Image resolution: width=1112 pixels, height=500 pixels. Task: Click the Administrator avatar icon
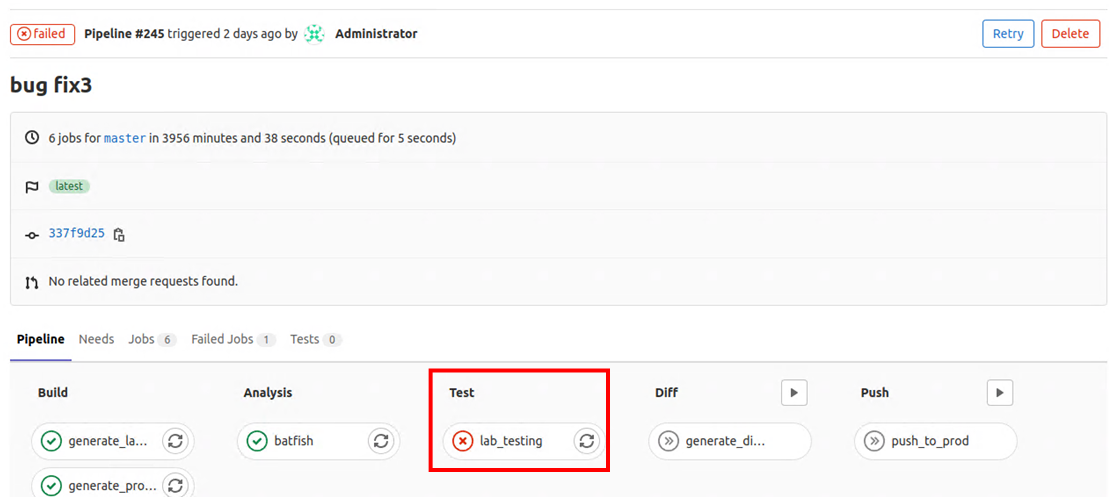[x=315, y=34]
